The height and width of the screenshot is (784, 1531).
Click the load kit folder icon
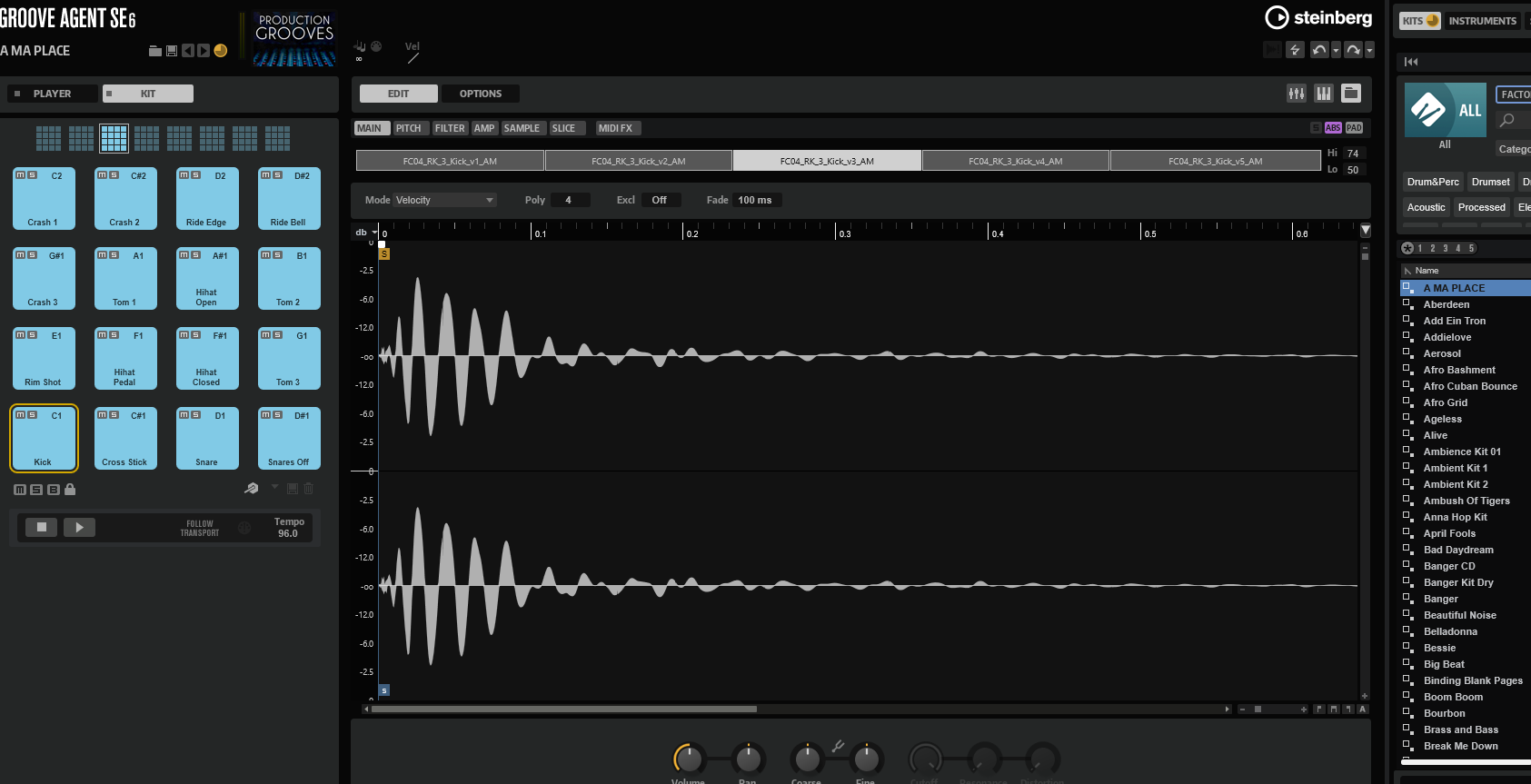(155, 51)
